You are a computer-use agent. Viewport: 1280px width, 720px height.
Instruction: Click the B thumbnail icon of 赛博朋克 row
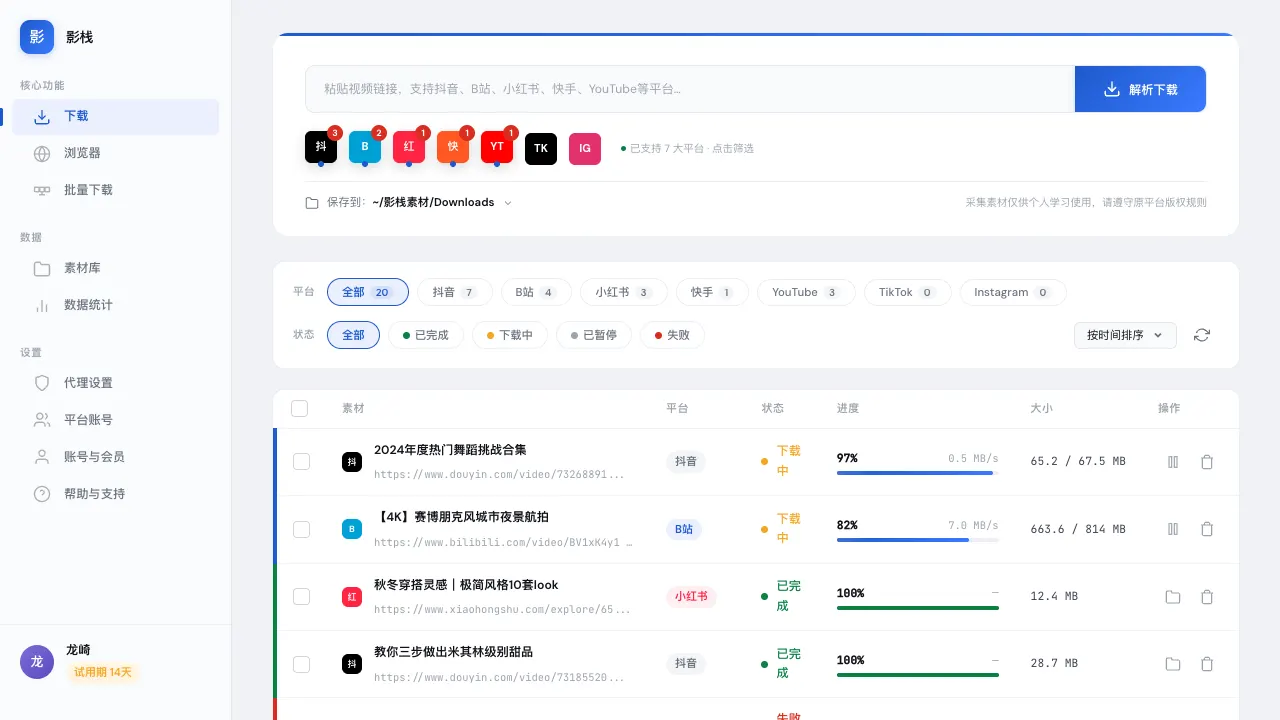352,529
